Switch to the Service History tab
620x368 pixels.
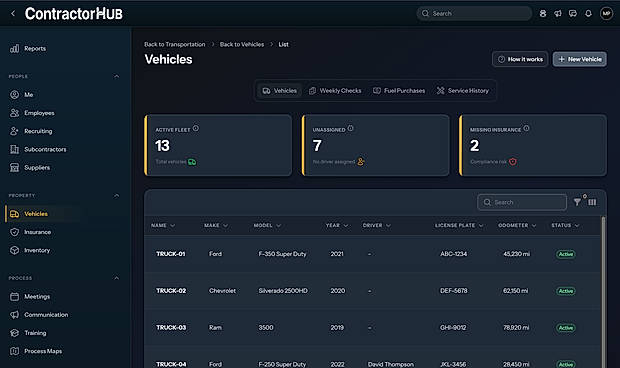[463, 91]
